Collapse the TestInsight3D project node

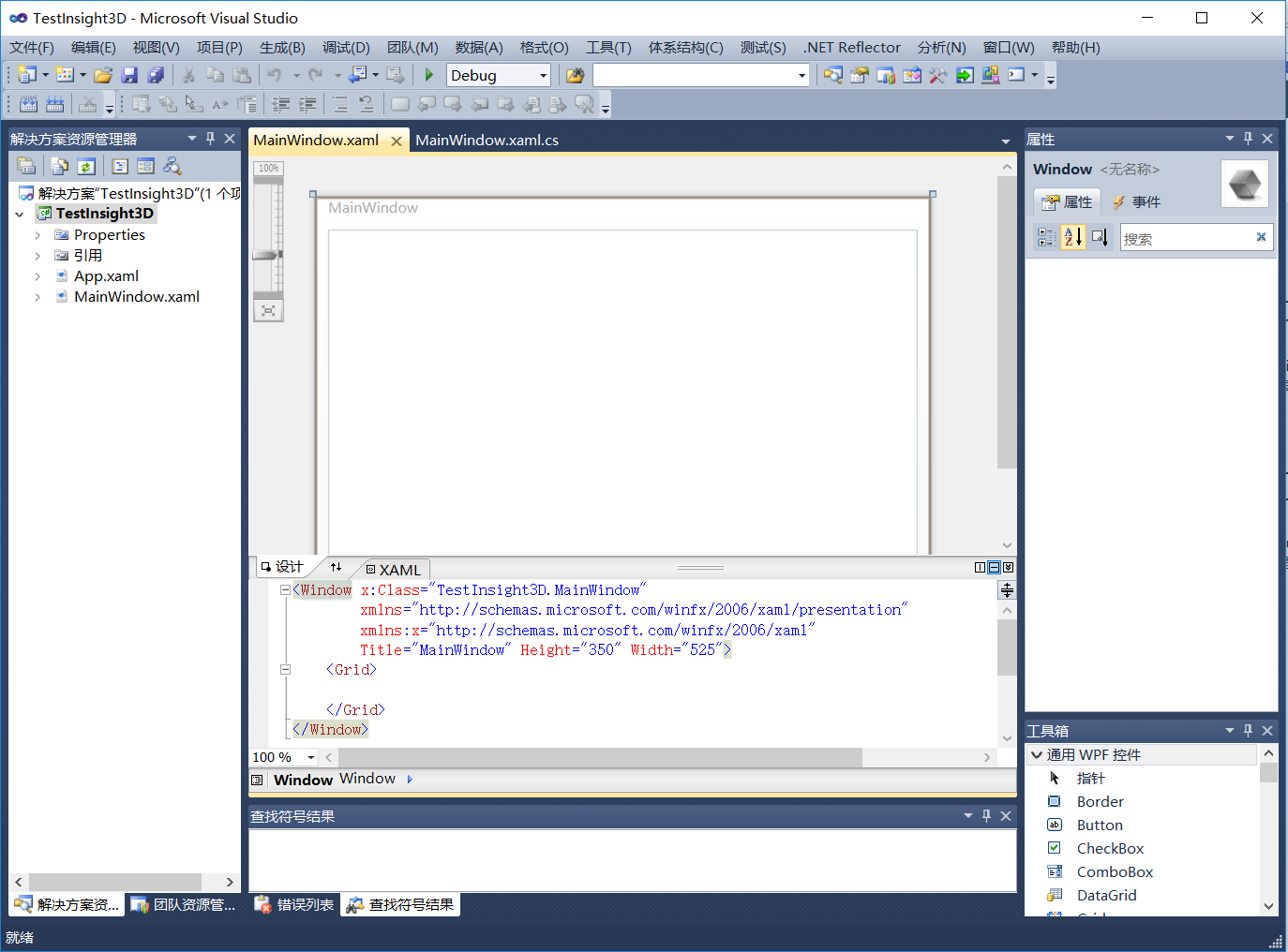click(x=20, y=215)
